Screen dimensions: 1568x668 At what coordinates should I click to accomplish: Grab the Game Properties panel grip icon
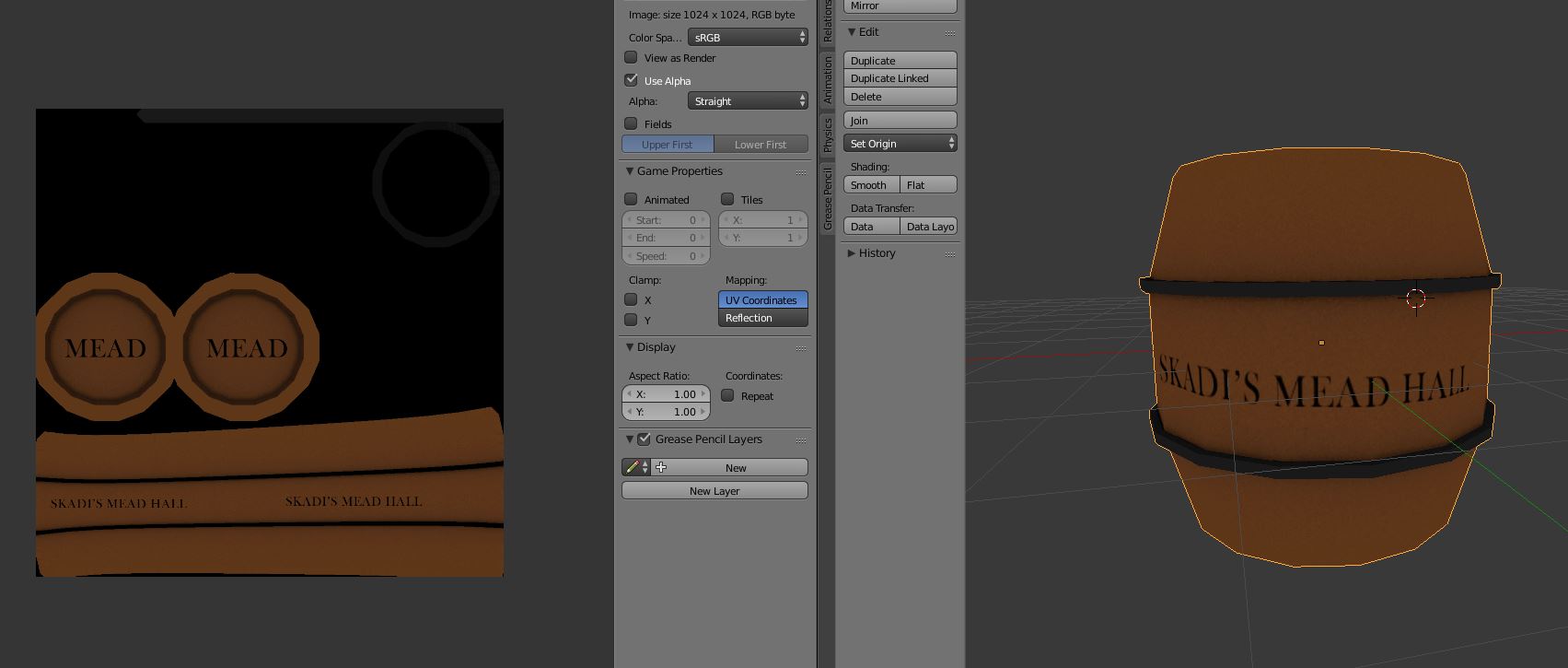pos(801,172)
